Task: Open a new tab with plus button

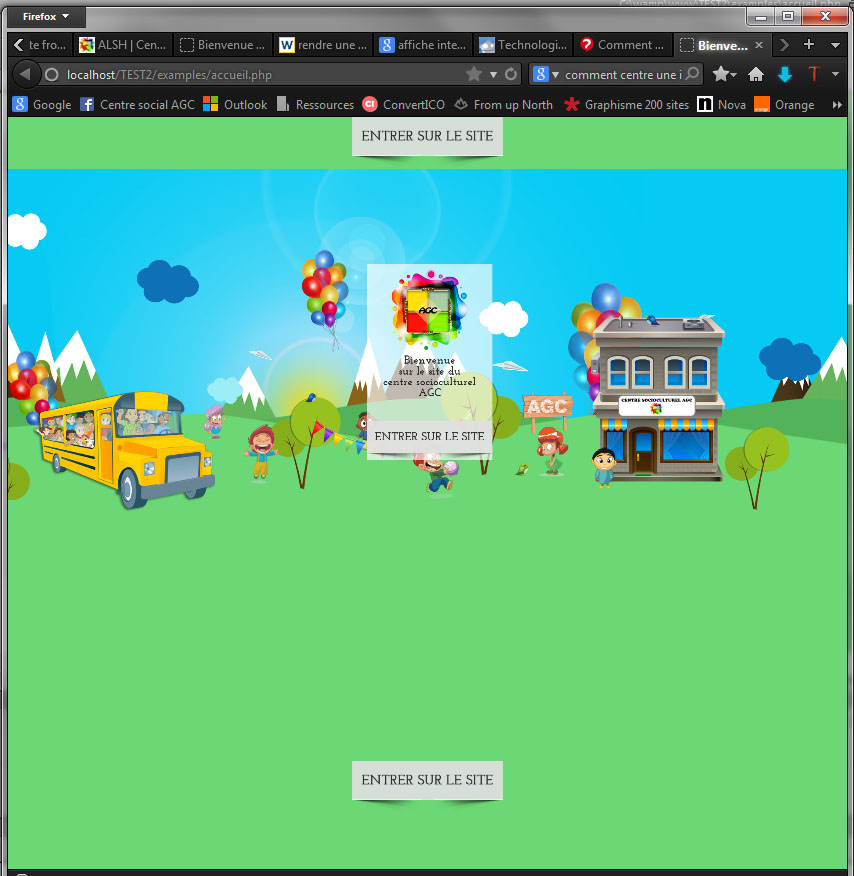Action: [809, 45]
